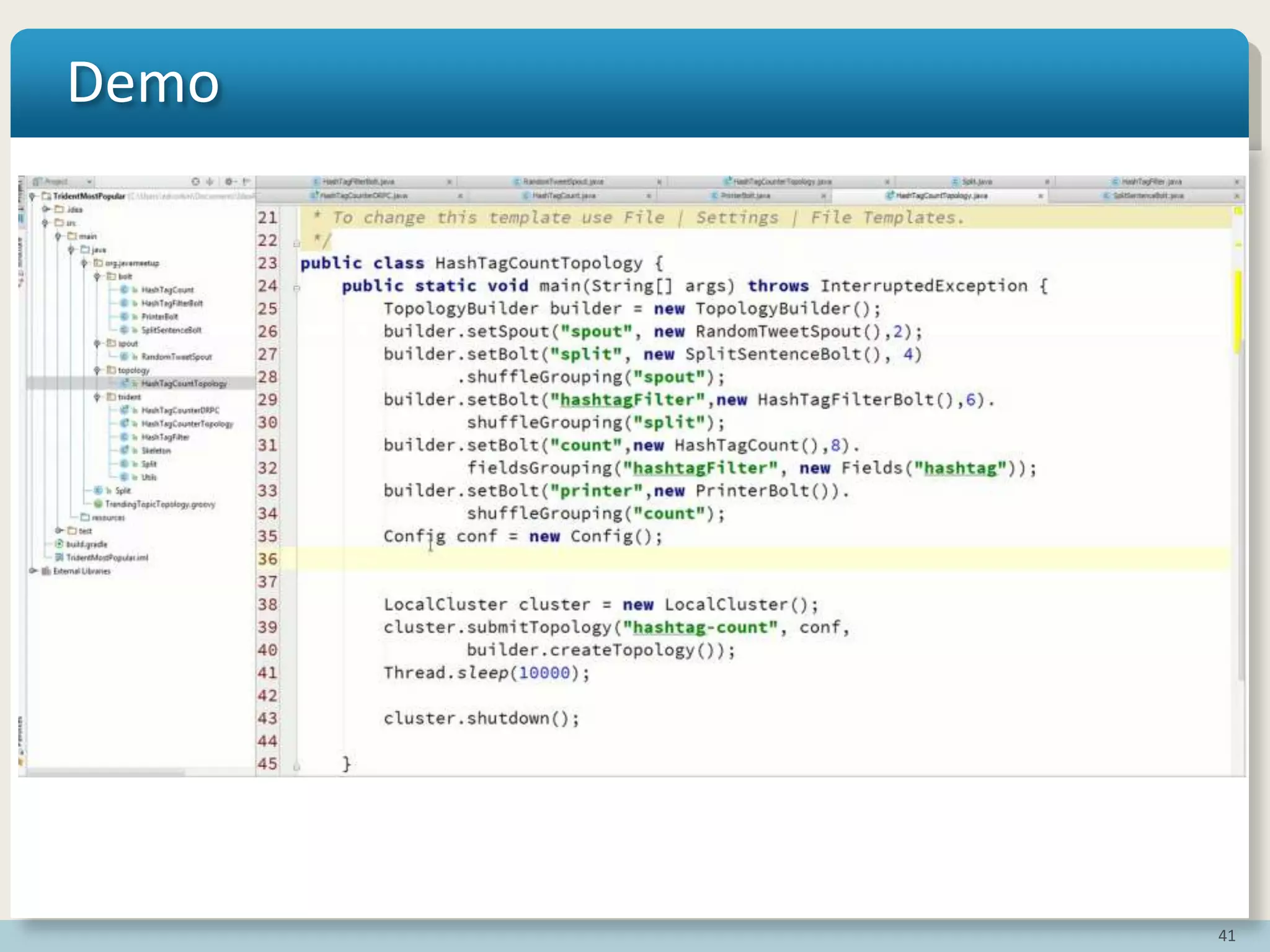Close the HashTagCountTopology.java tab

click(x=1041, y=196)
